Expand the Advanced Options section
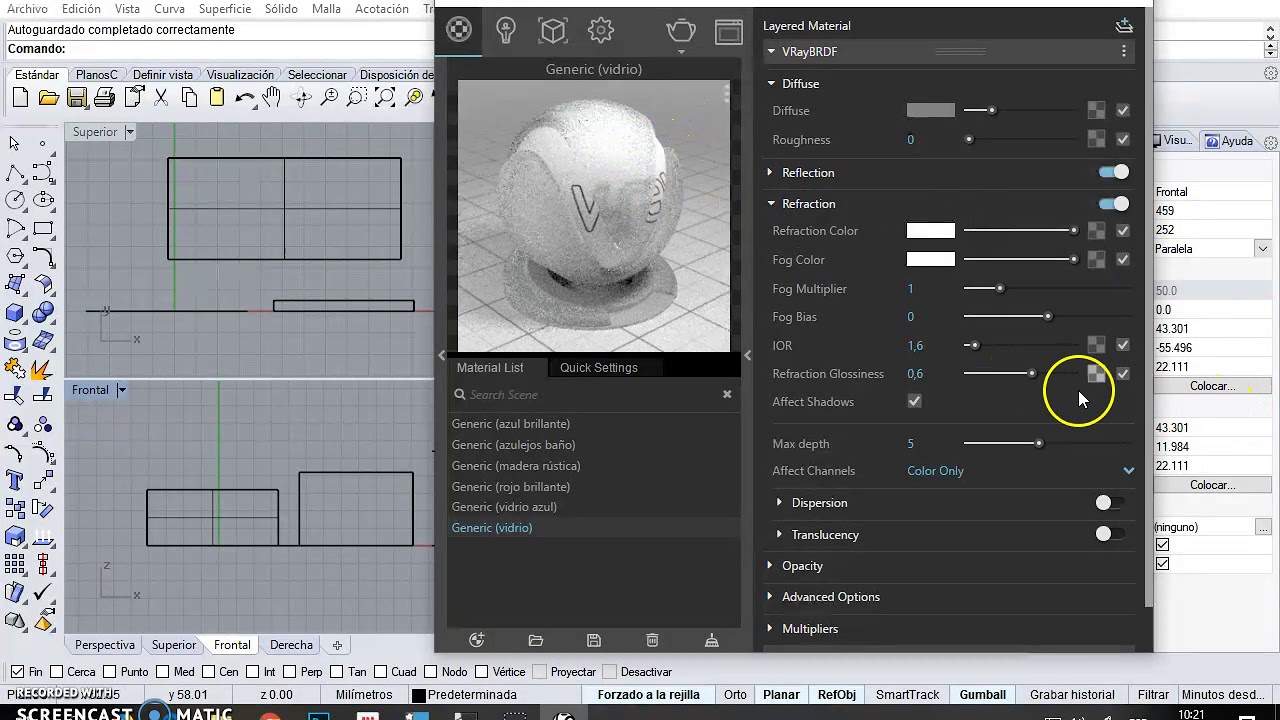 [770, 597]
